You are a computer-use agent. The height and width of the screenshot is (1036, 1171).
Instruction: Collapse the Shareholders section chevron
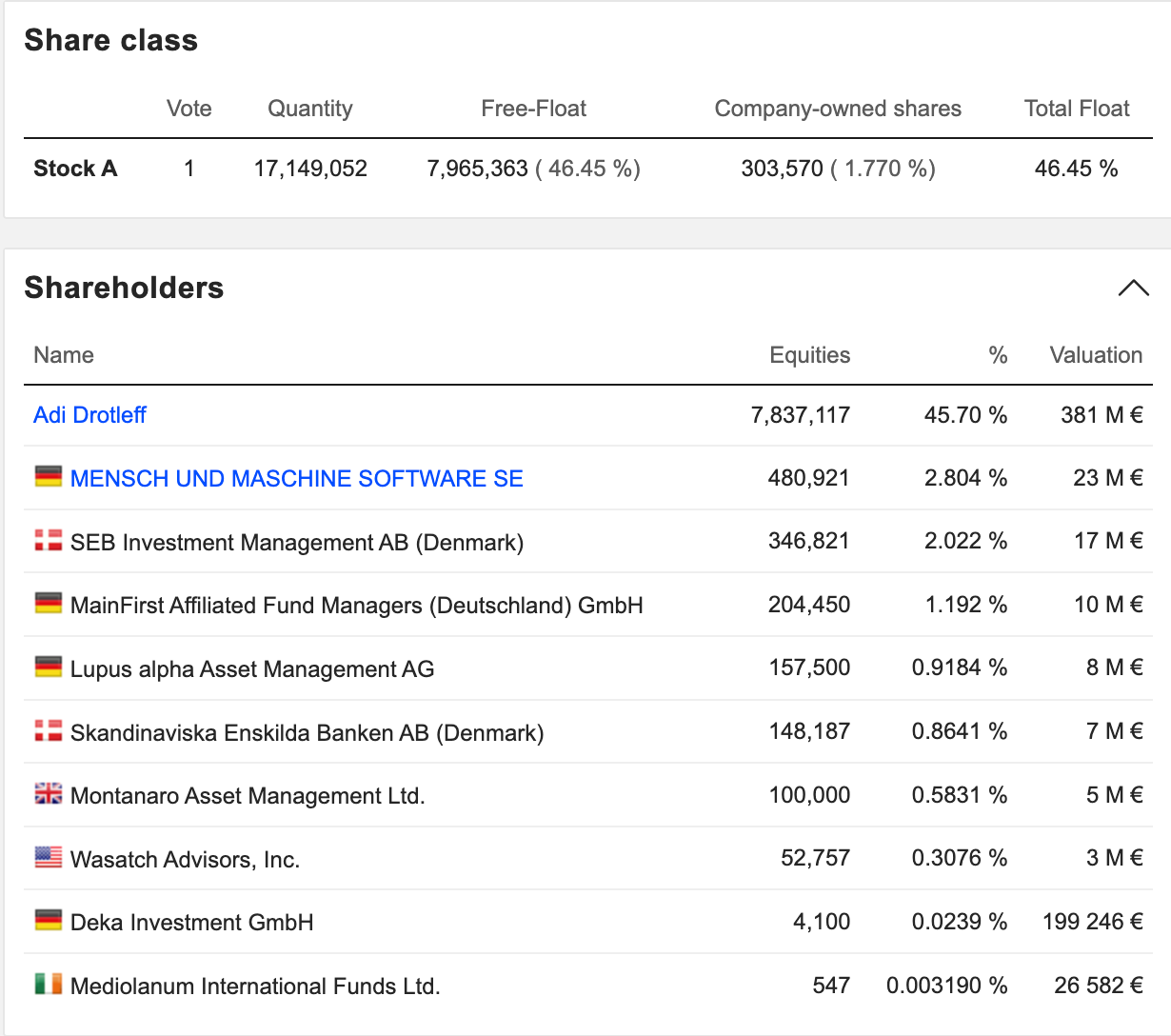pyautogui.click(x=1133, y=288)
